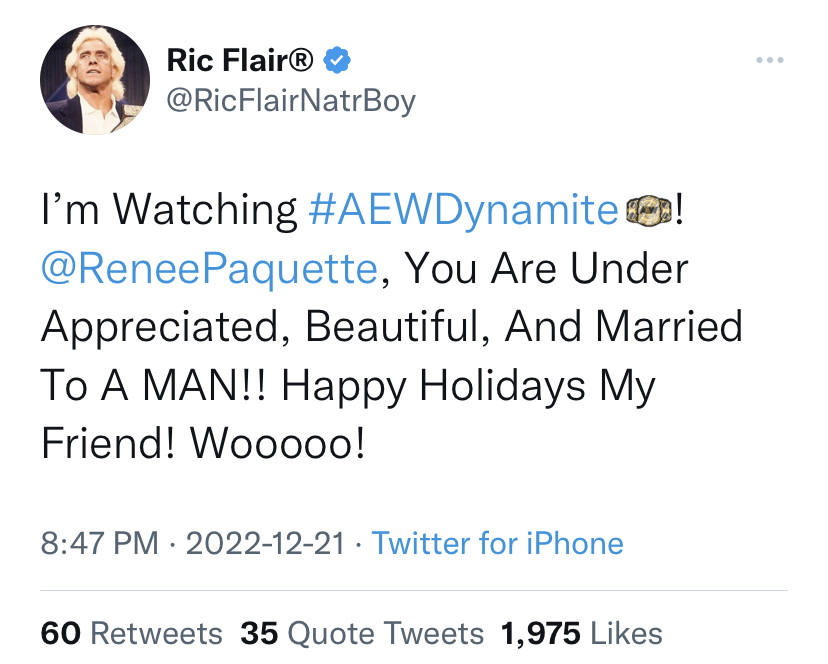828x664 pixels.
Task: Open the @RicFlairNatrBoy handle link
Action: point(290,100)
